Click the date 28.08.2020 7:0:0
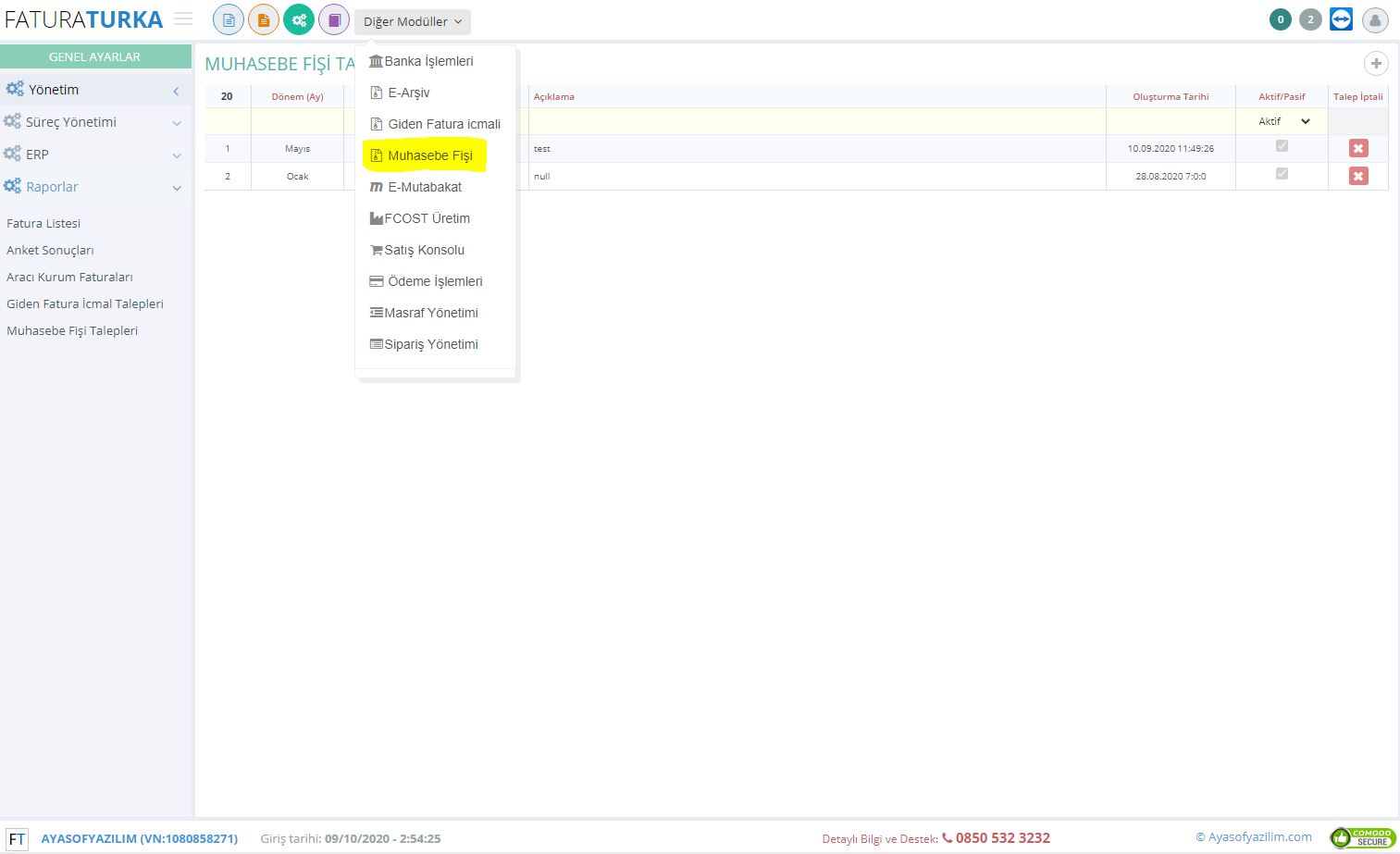 1171,177
